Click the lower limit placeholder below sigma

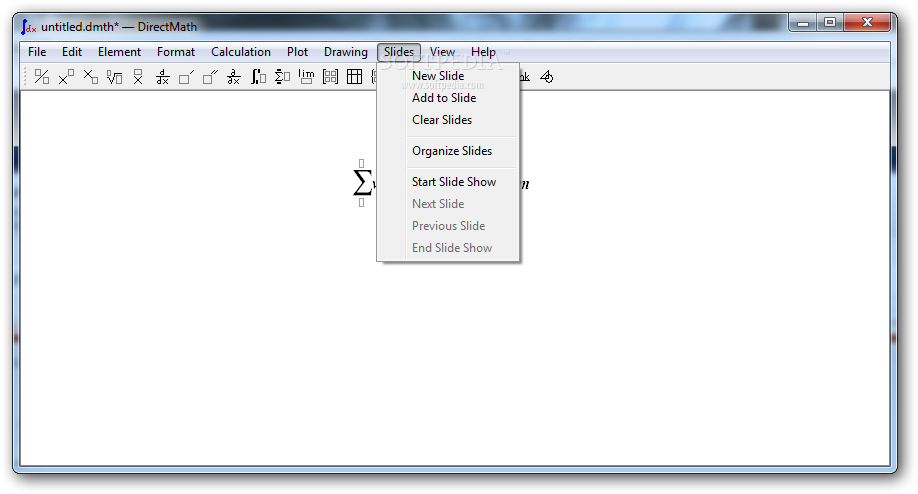pyautogui.click(x=361, y=203)
